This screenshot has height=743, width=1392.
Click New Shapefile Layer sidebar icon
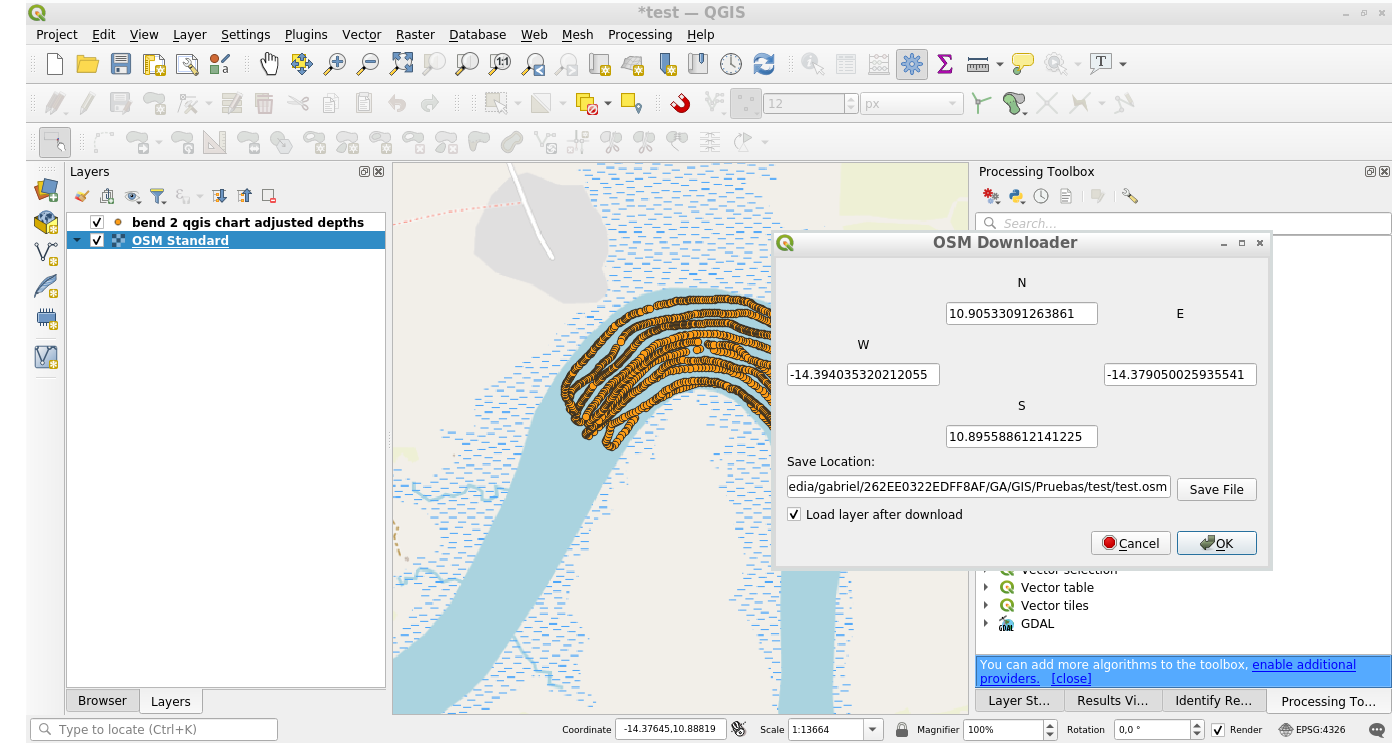click(x=46, y=253)
